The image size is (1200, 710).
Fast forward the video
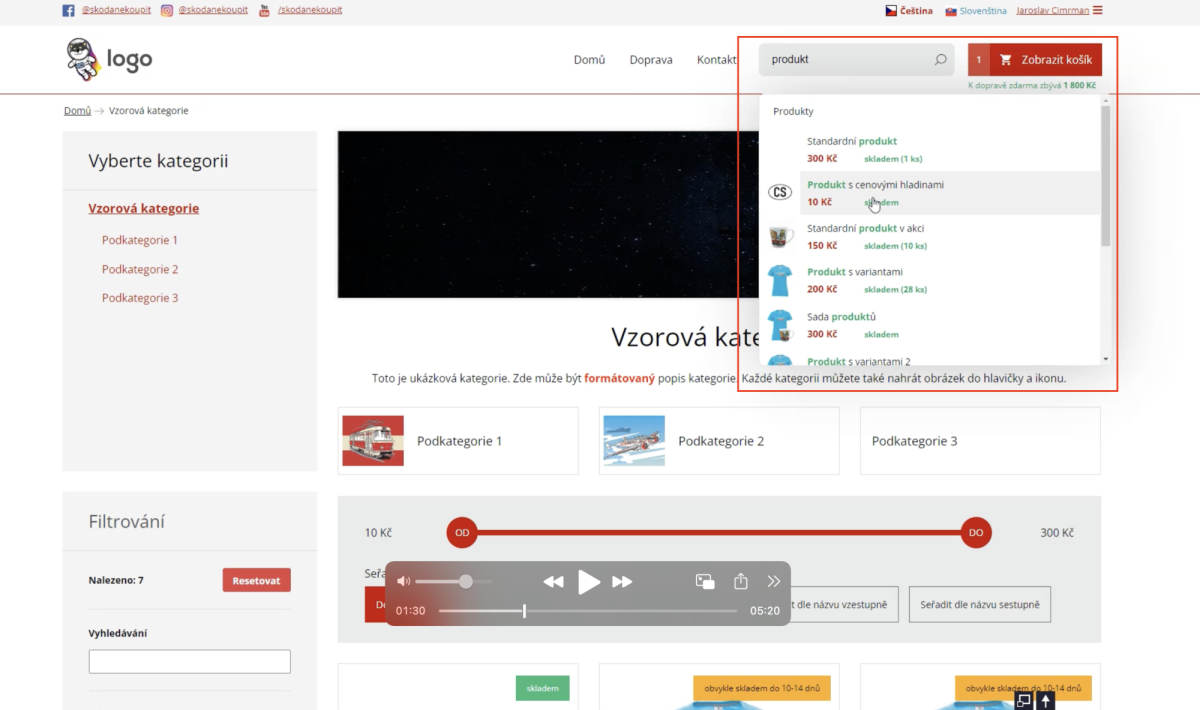tap(622, 582)
